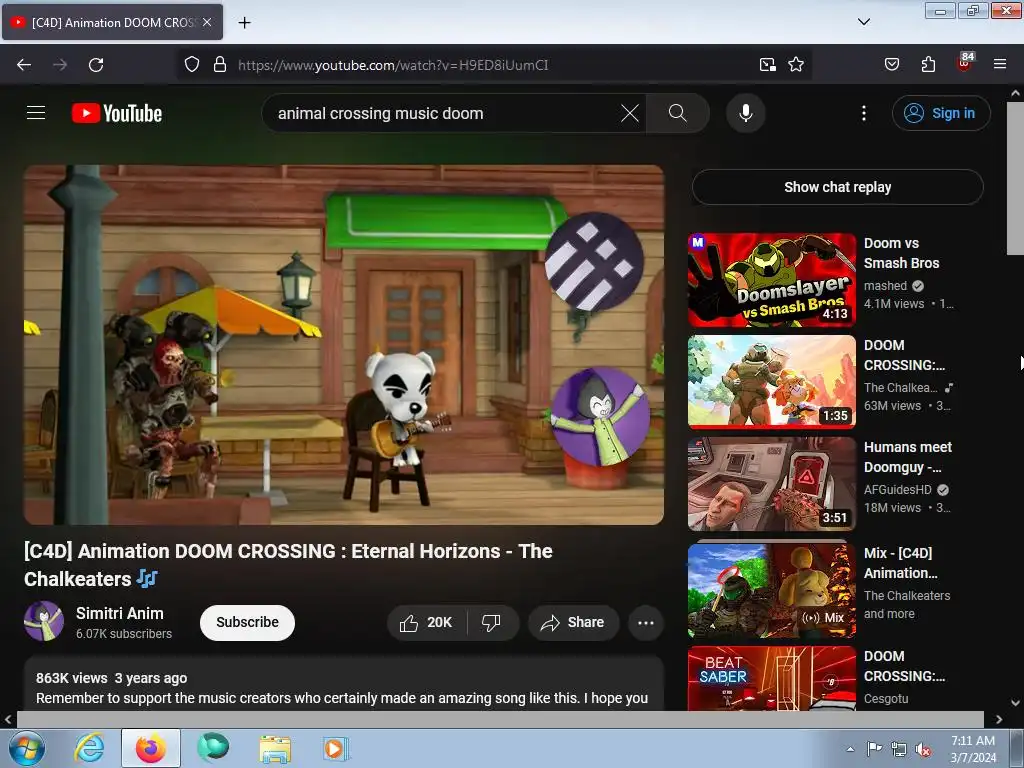The image size is (1024, 768).
Task: Open YouTube settings three-dot menu
Action: [863, 113]
